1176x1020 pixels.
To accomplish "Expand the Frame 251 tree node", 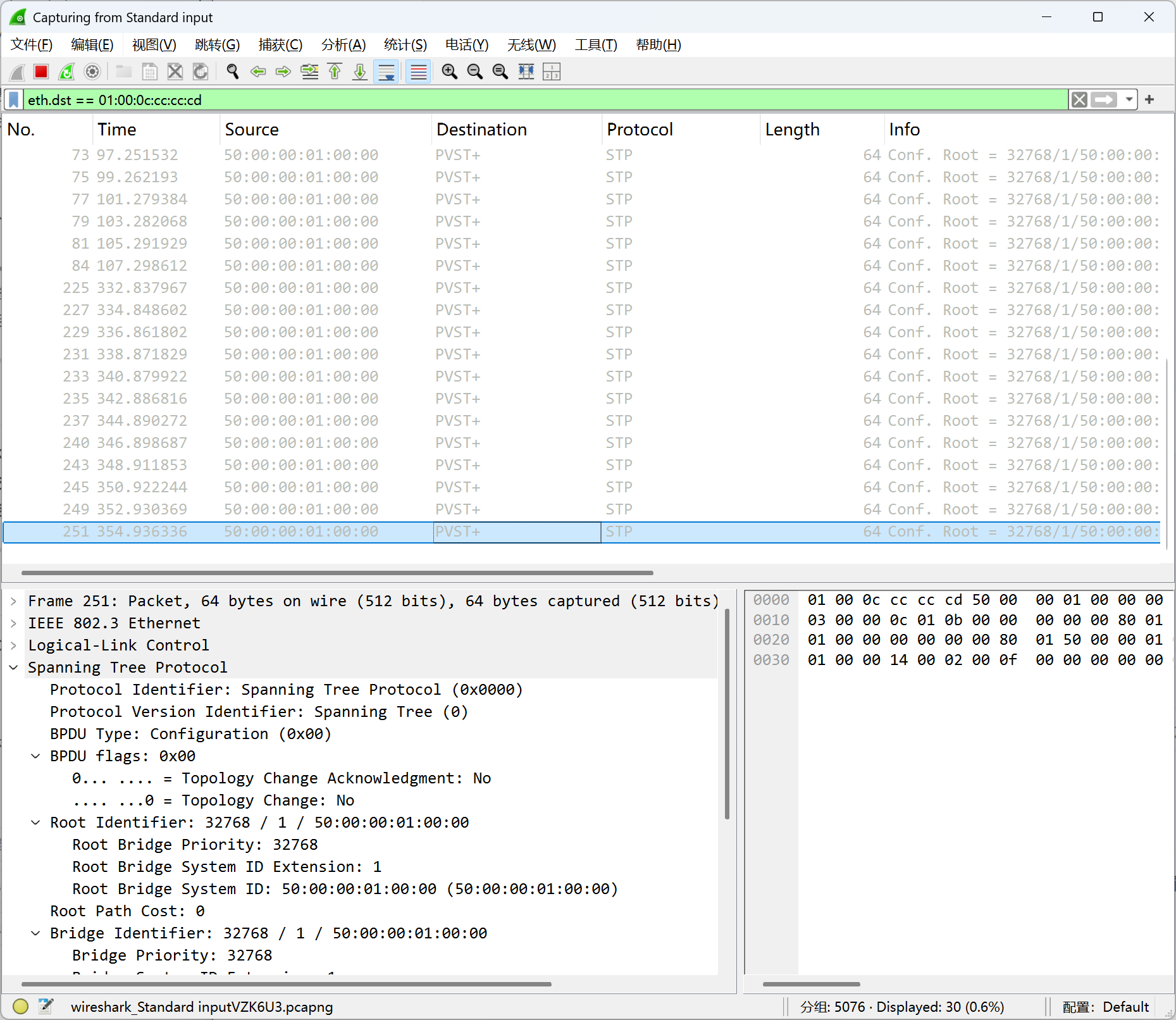I will tap(13, 601).
